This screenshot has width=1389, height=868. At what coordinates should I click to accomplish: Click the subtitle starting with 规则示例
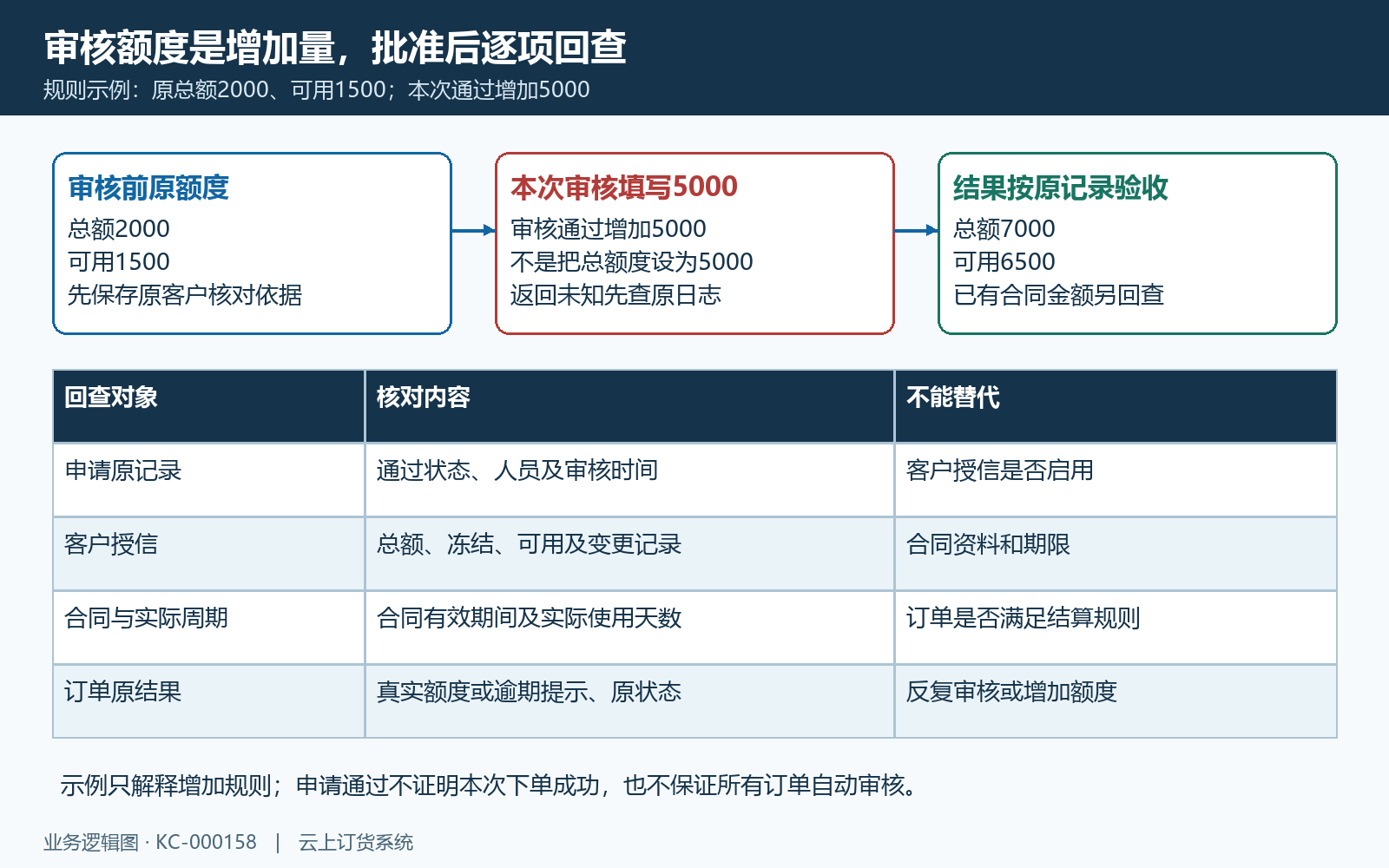coord(317,89)
